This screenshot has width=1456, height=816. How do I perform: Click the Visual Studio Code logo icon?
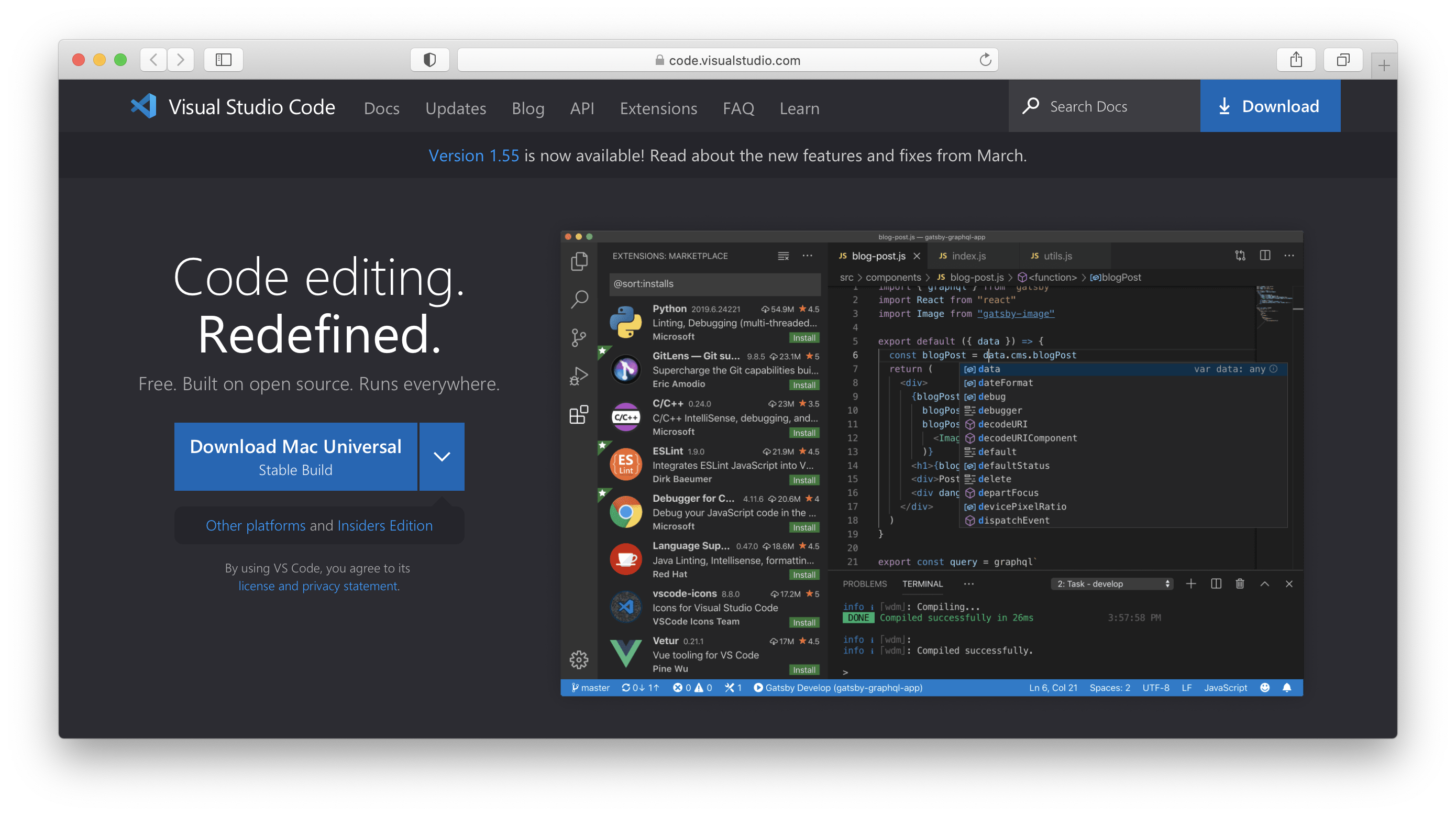pyautogui.click(x=144, y=106)
